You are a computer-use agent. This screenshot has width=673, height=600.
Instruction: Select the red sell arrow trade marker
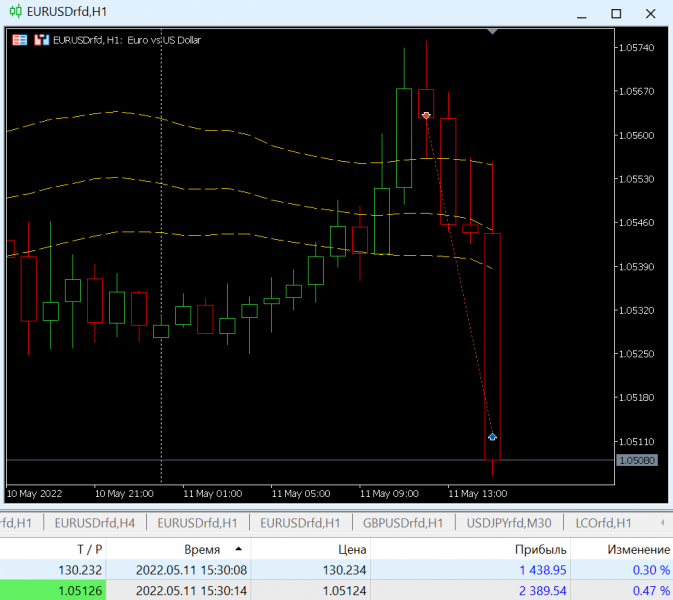(426, 115)
